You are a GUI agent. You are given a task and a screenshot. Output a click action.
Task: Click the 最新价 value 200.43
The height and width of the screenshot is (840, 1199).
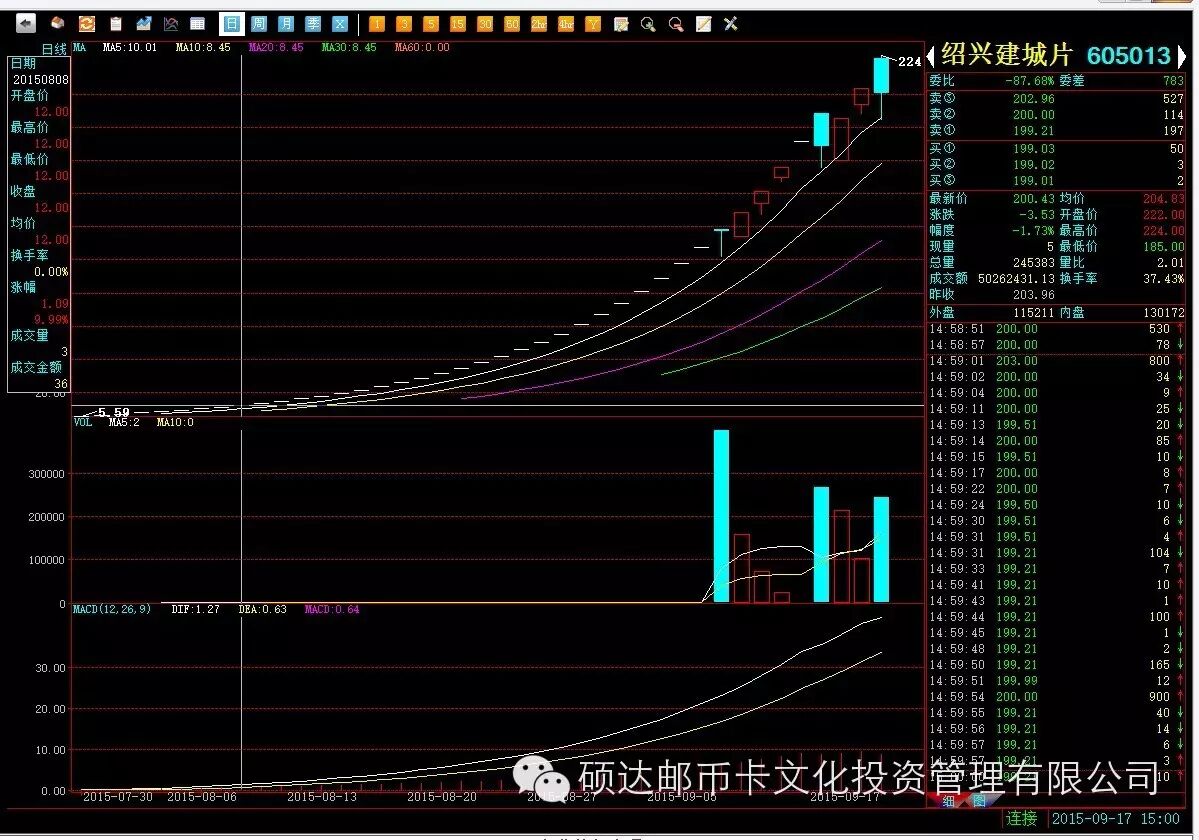tap(1034, 199)
